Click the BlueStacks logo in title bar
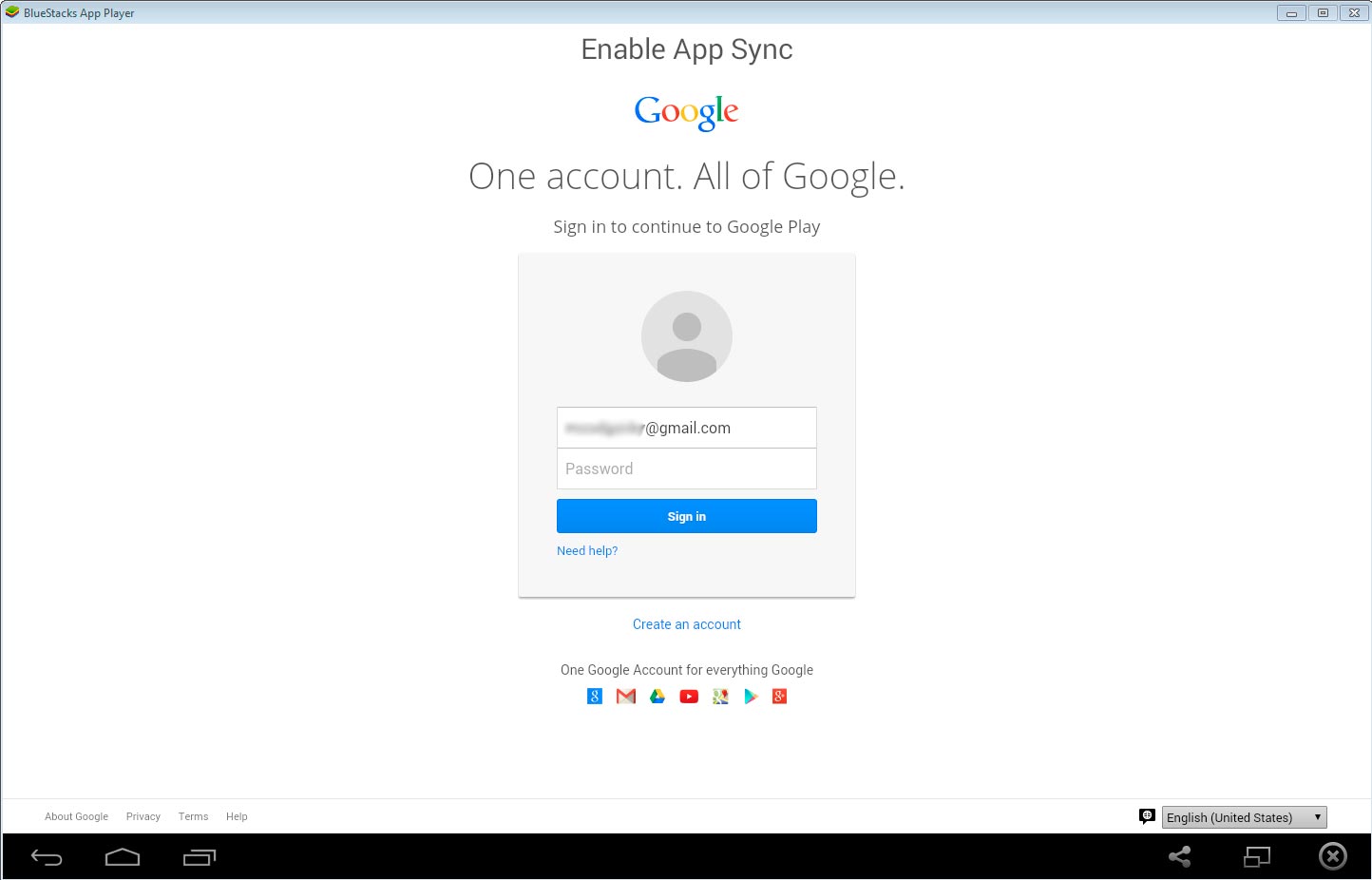This screenshot has width=1372, height=880. [x=12, y=12]
